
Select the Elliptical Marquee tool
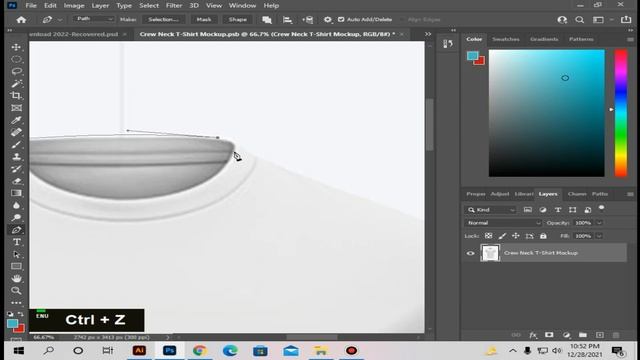[16, 60]
